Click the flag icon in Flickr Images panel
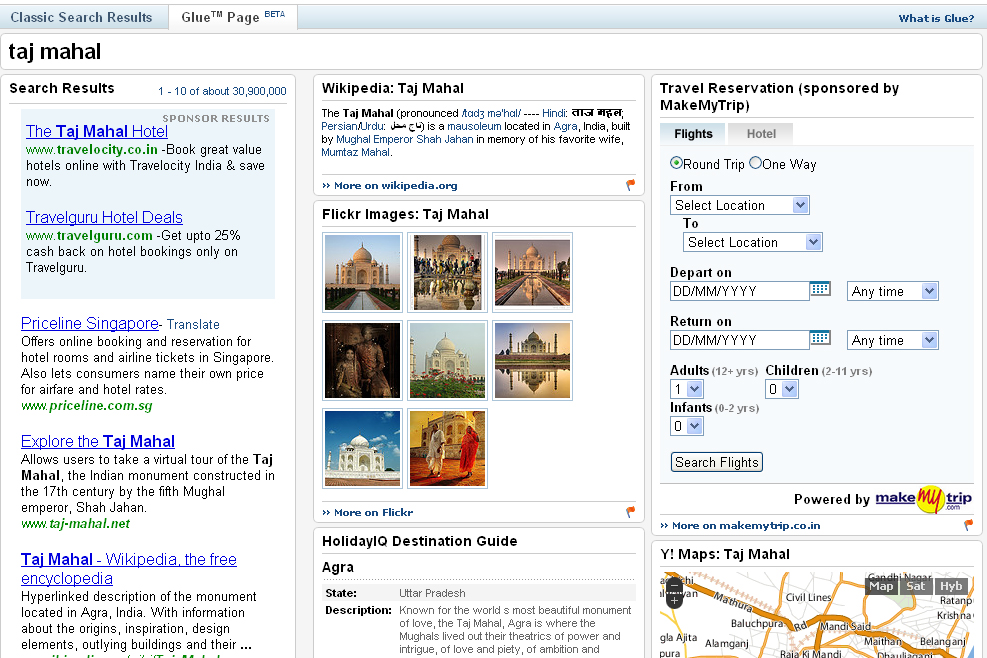987x658 pixels. click(x=631, y=512)
